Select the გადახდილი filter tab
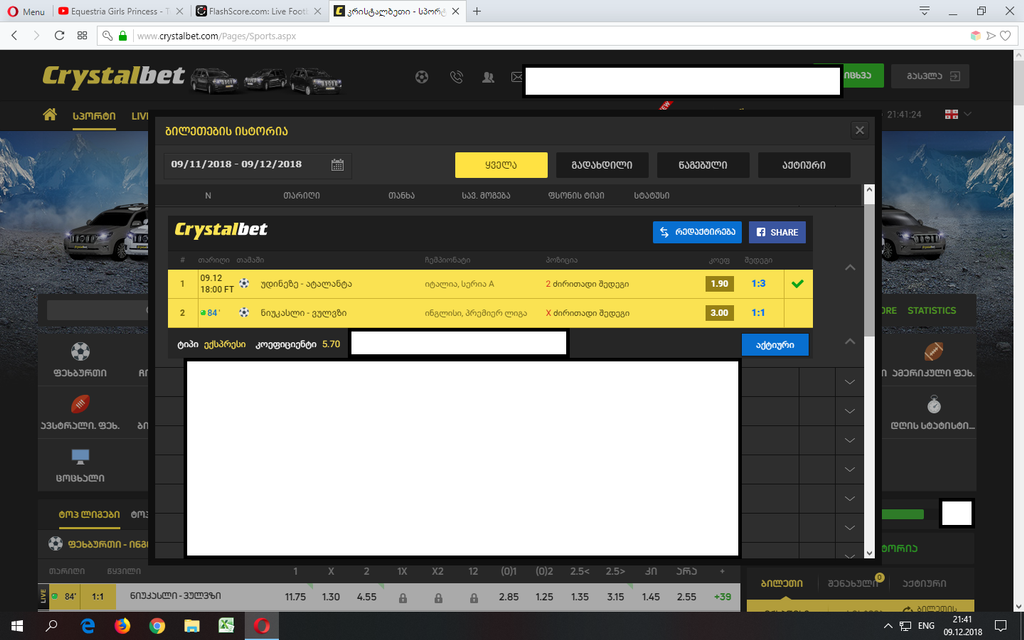 pyautogui.click(x=602, y=165)
